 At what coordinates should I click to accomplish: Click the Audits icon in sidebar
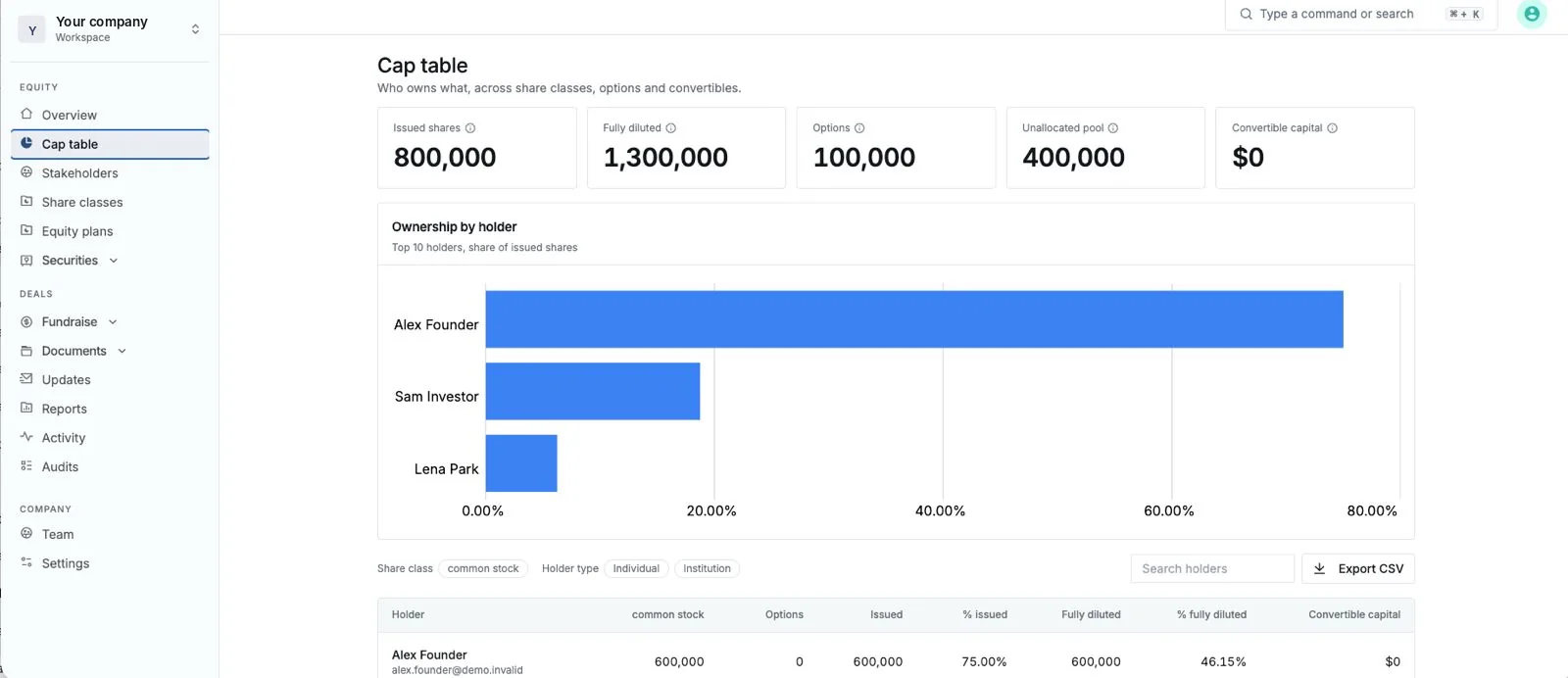(26, 466)
